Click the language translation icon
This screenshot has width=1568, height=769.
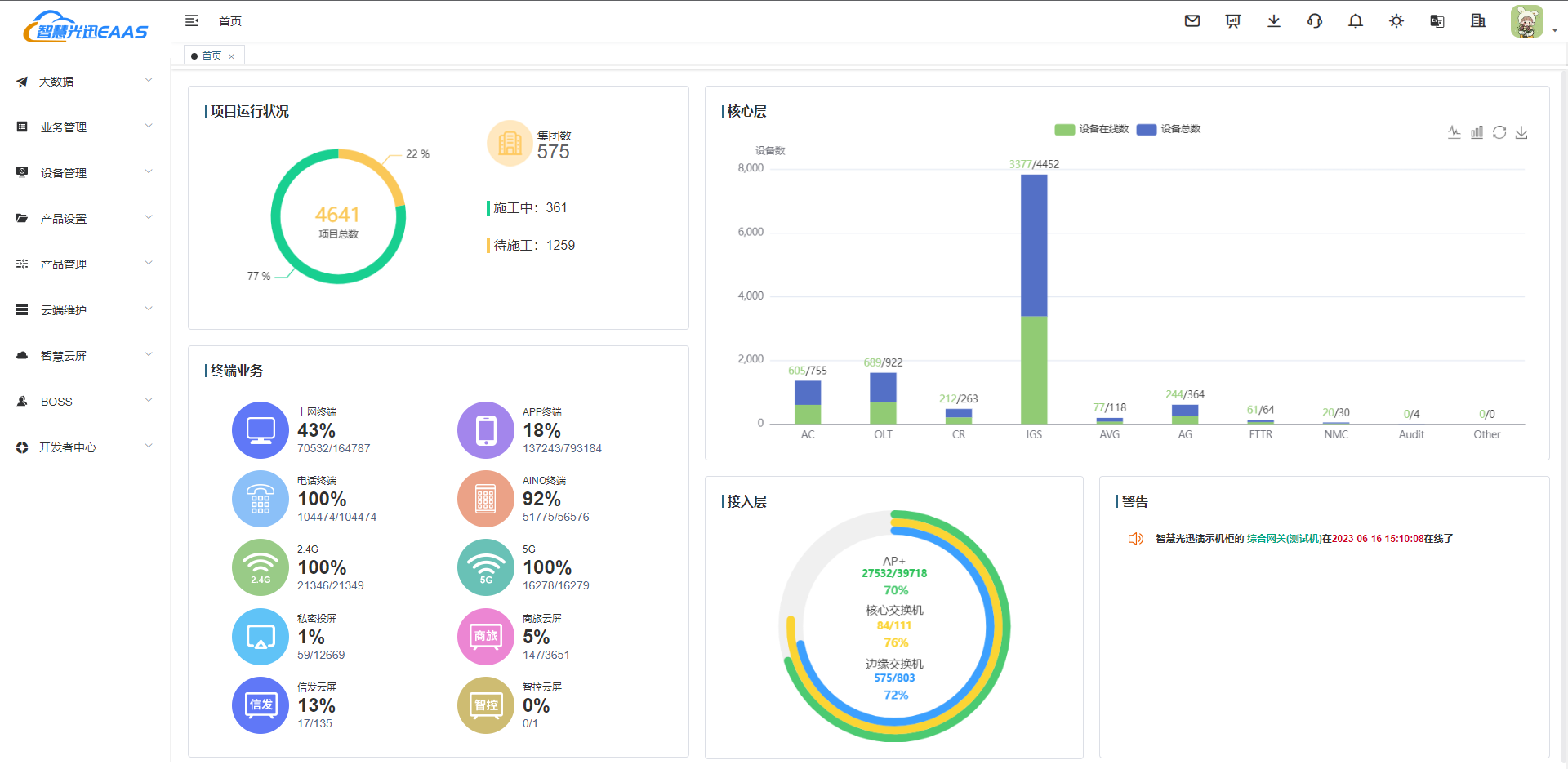[x=1437, y=21]
